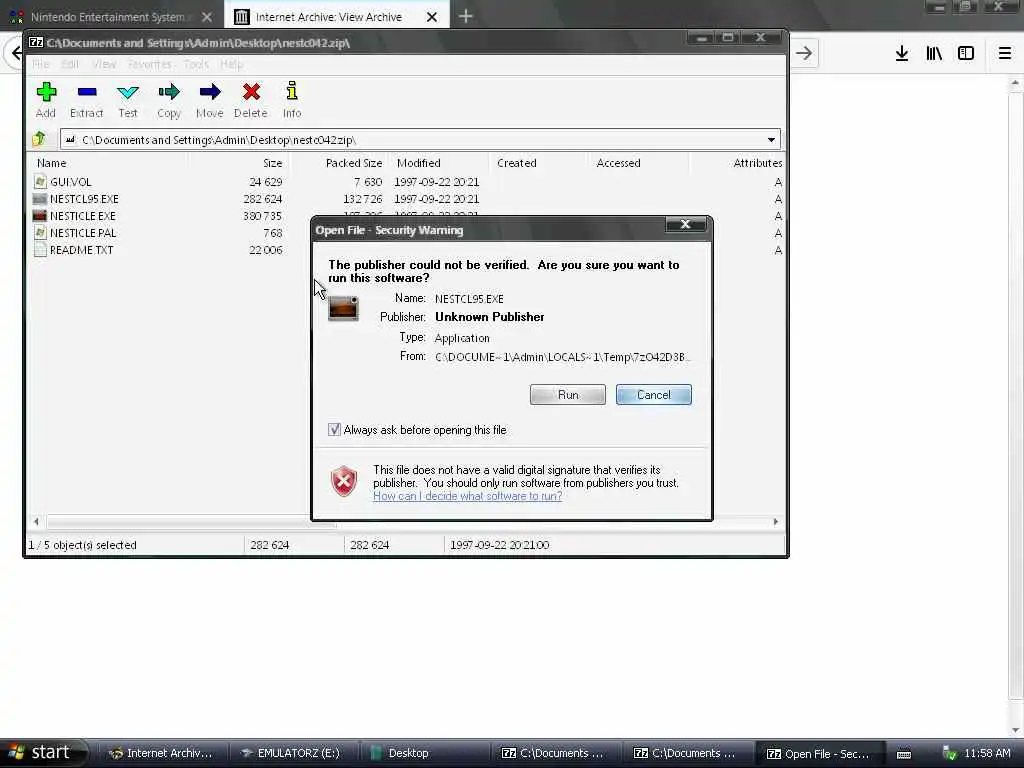Select the NESTICLE.PAL file icon
Viewport: 1024px width, 768px height.
(x=40, y=232)
